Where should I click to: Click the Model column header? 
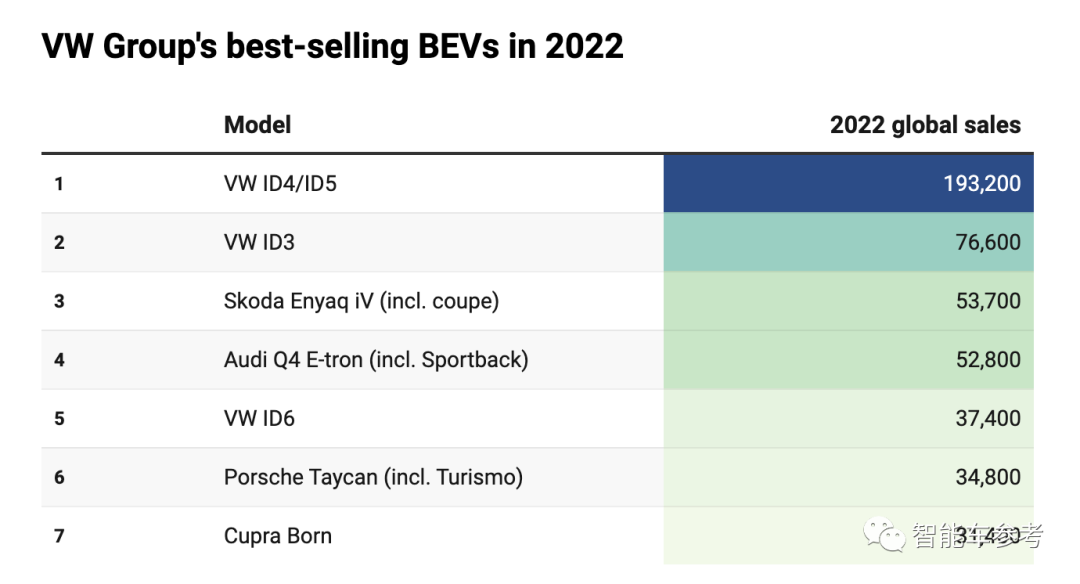click(x=257, y=125)
